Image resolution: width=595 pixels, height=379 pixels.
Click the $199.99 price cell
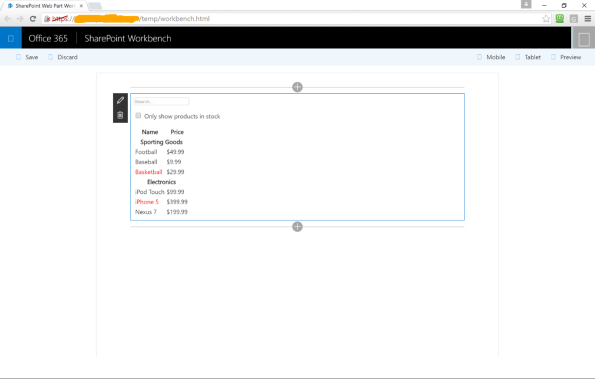(177, 212)
